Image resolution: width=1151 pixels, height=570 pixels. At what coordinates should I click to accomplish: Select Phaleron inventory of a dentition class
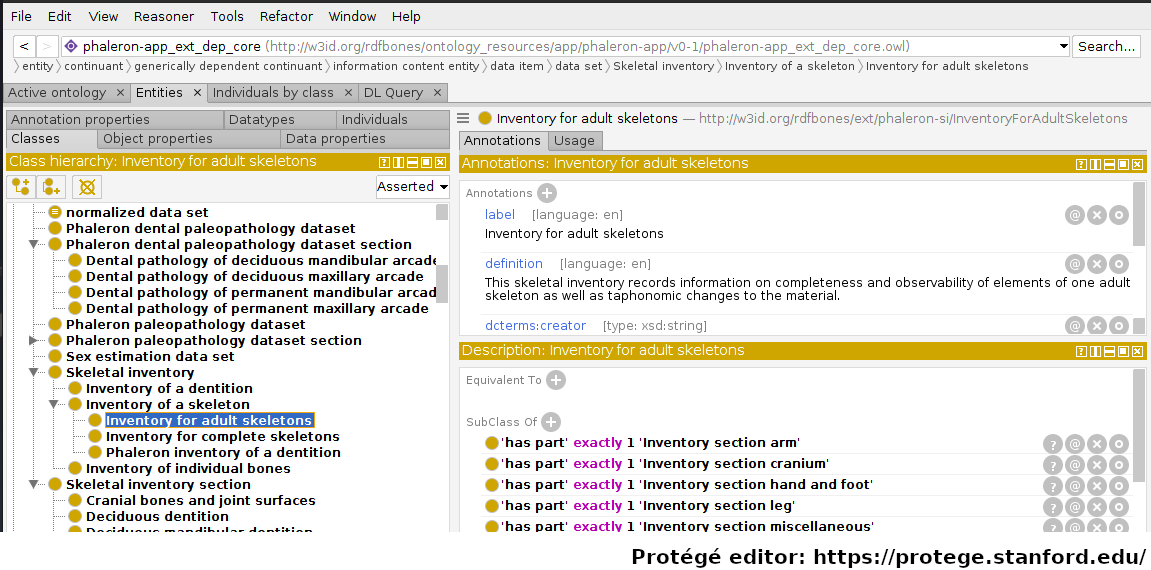(223, 453)
